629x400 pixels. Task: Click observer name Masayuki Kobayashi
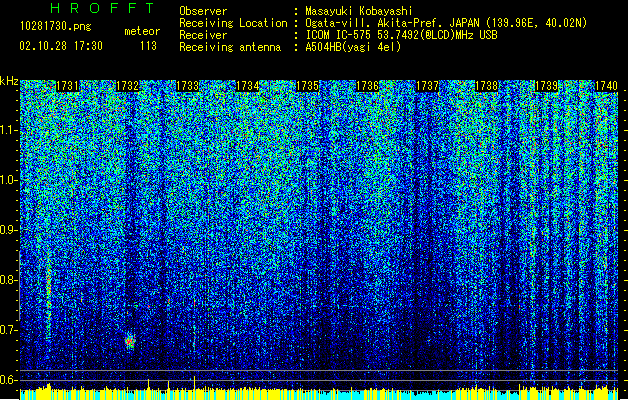point(359,11)
